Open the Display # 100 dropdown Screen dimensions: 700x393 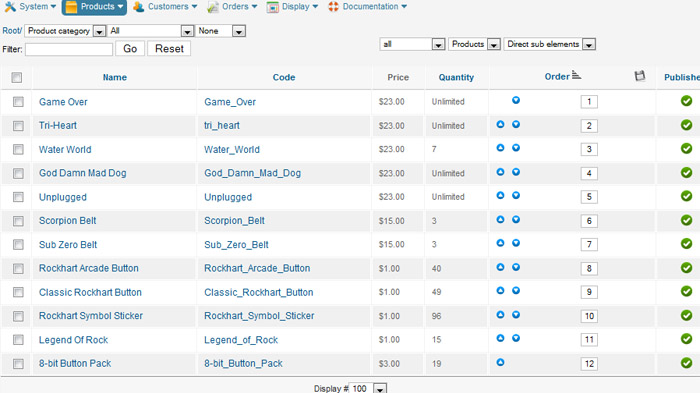point(367,389)
